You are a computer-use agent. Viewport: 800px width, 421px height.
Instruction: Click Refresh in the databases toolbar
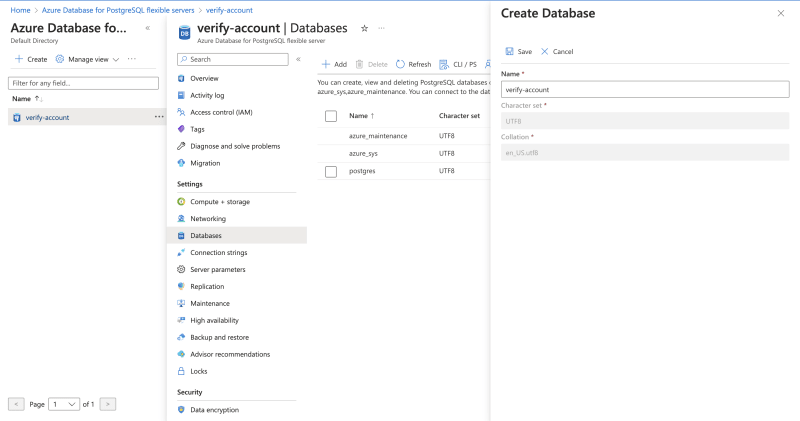pos(414,64)
